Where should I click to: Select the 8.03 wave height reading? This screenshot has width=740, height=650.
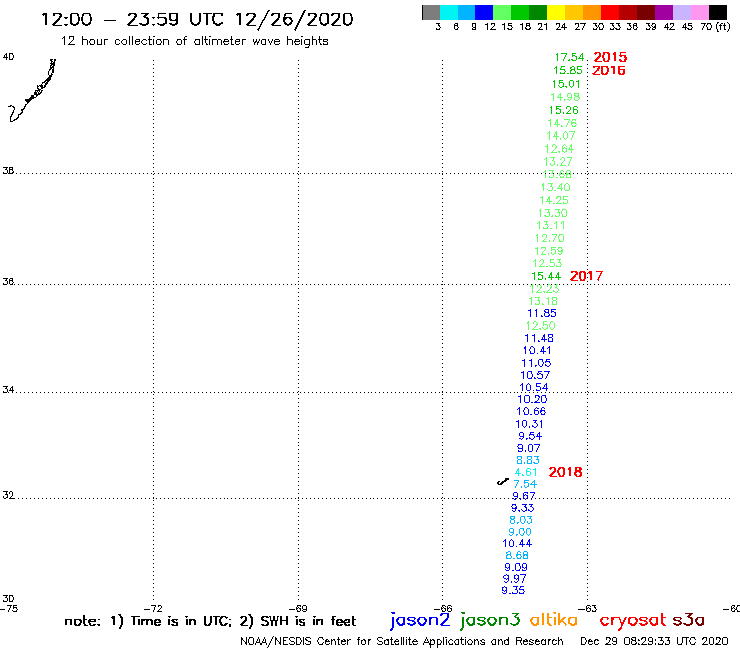(521, 520)
